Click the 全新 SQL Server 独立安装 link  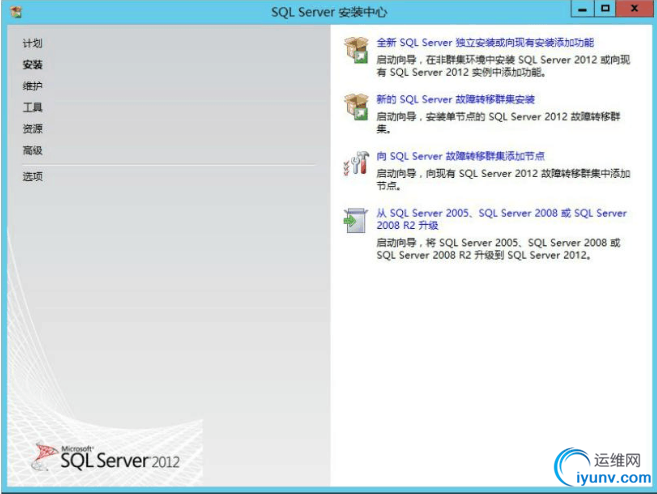click(x=485, y=42)
